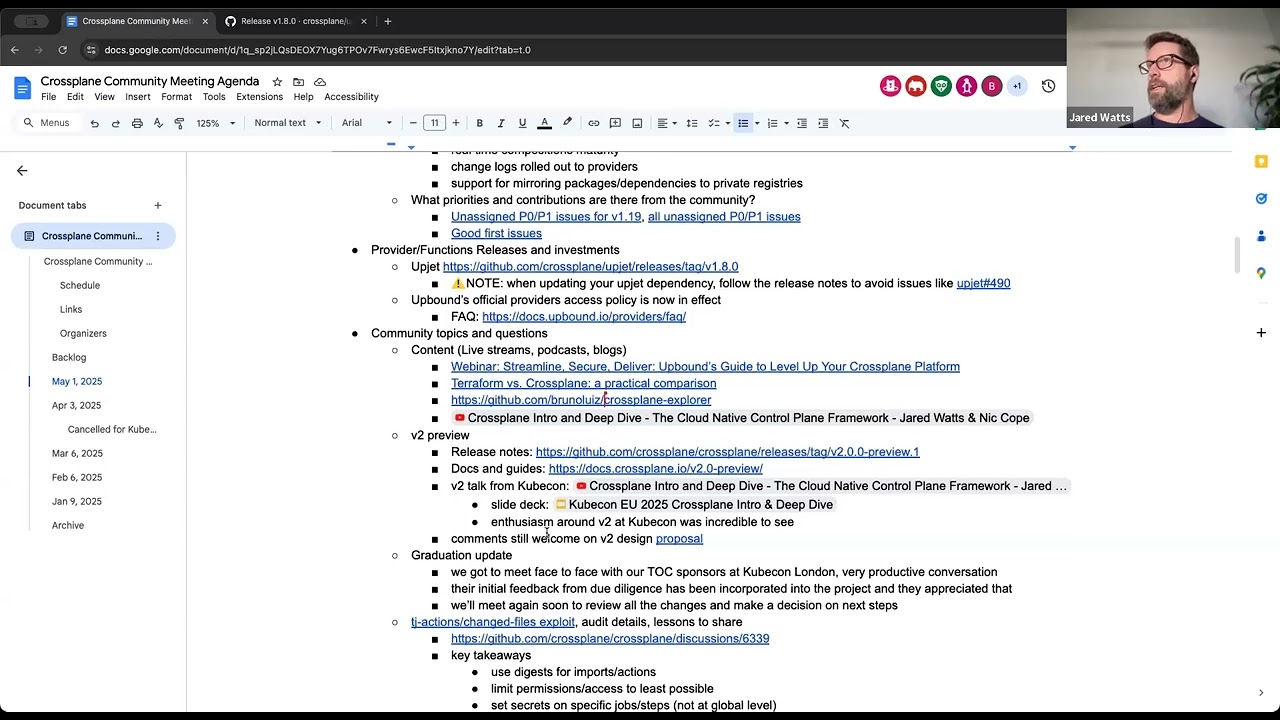Increase the font size with plus
The width and height of the screenshot is (1280, 720).
[455, 123]
